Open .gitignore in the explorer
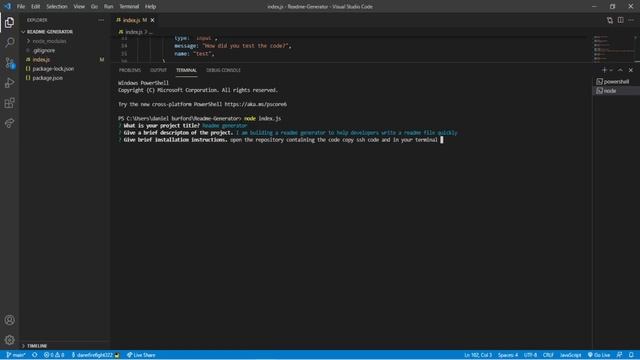 click(44, 51)
